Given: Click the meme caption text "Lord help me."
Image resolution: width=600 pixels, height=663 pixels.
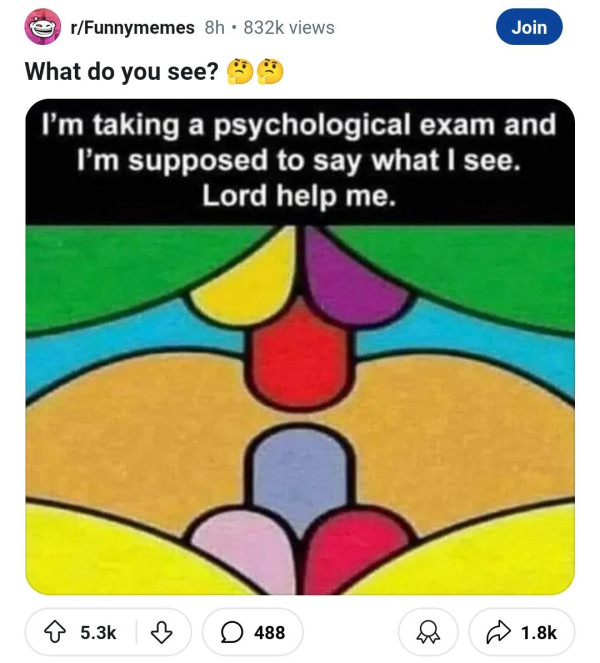Looking at the screenshot, I should point(299,195).
